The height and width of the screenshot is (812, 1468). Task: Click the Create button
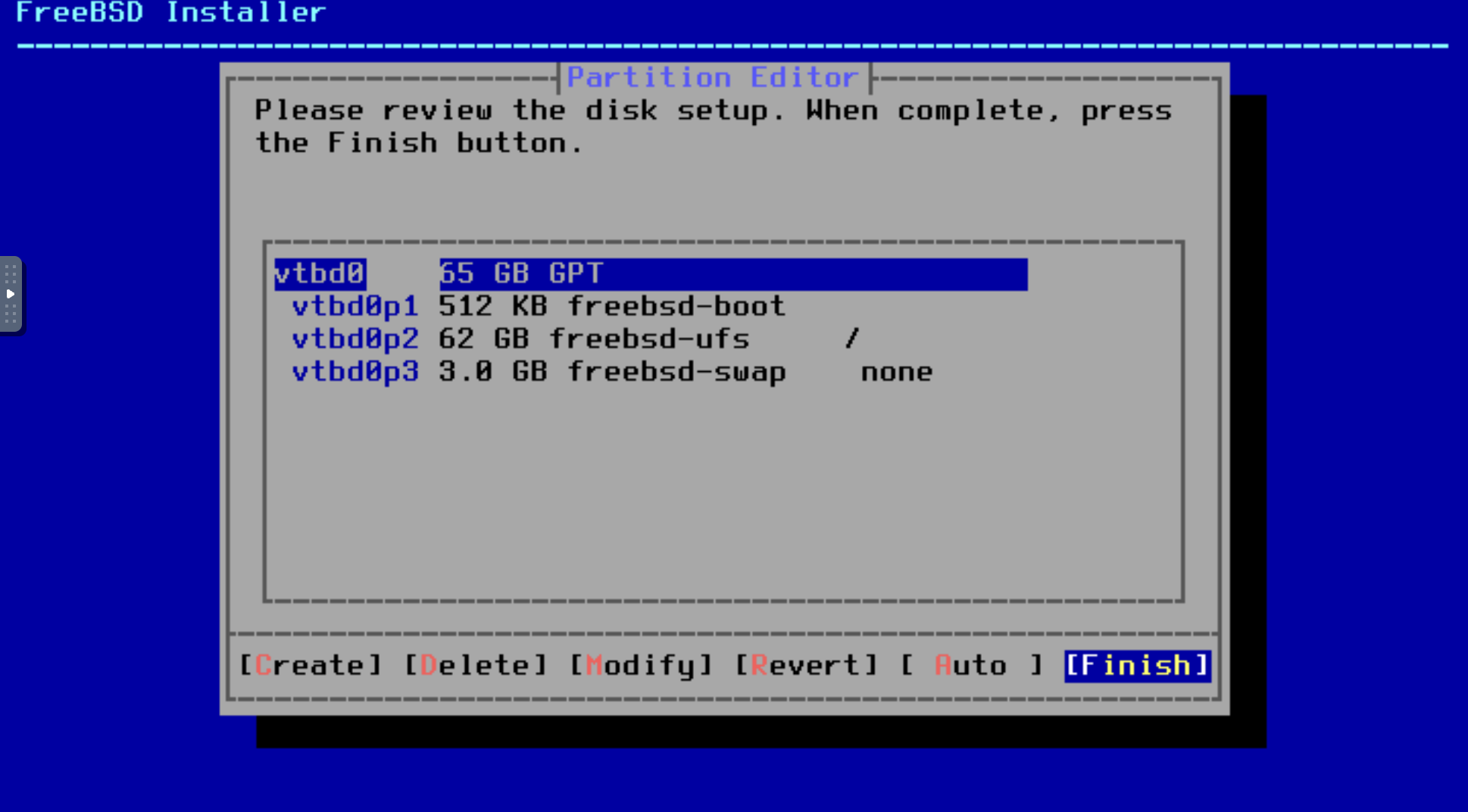(311, 666)
